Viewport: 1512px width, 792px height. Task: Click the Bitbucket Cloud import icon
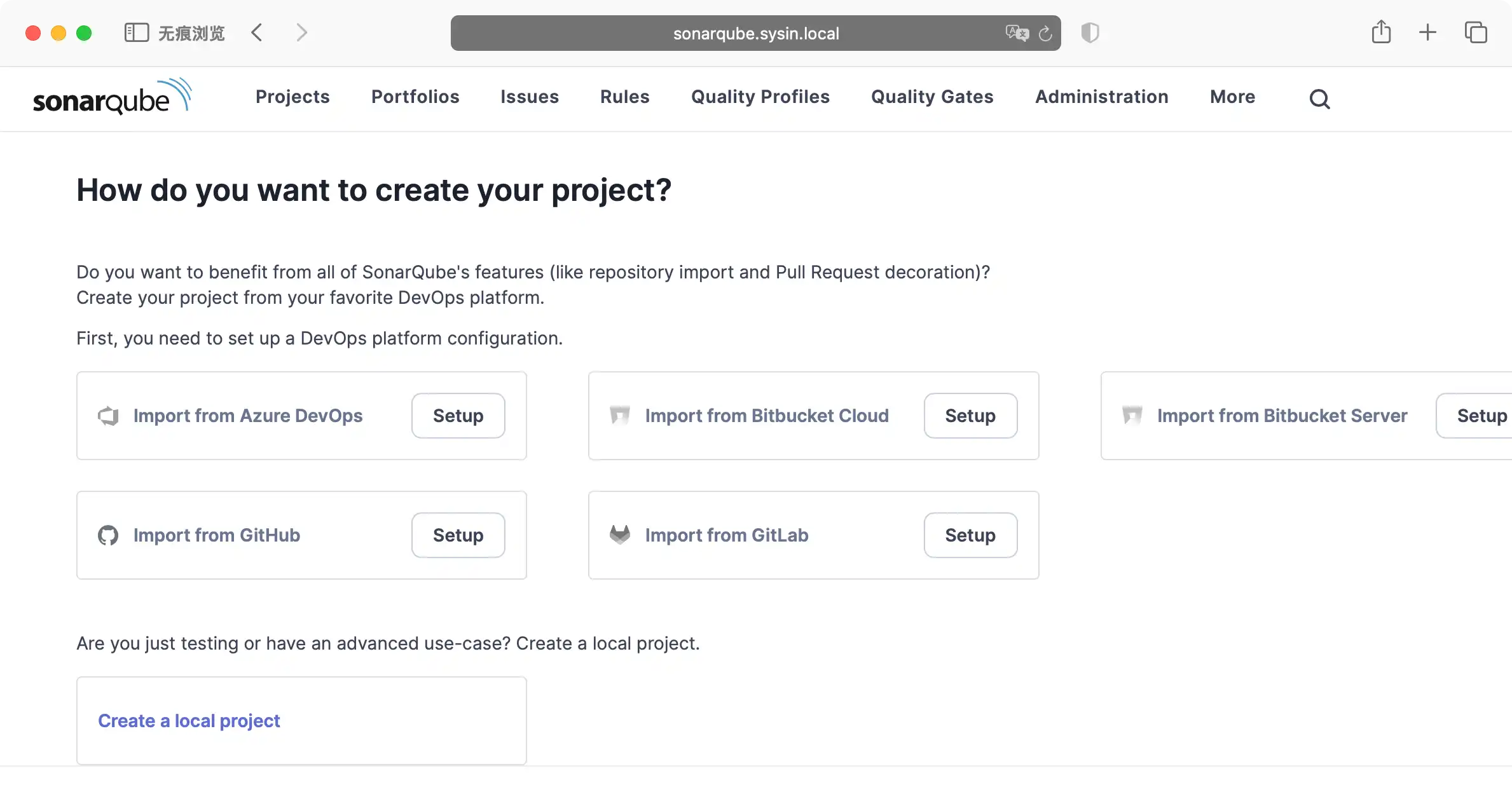coord(619,414)
